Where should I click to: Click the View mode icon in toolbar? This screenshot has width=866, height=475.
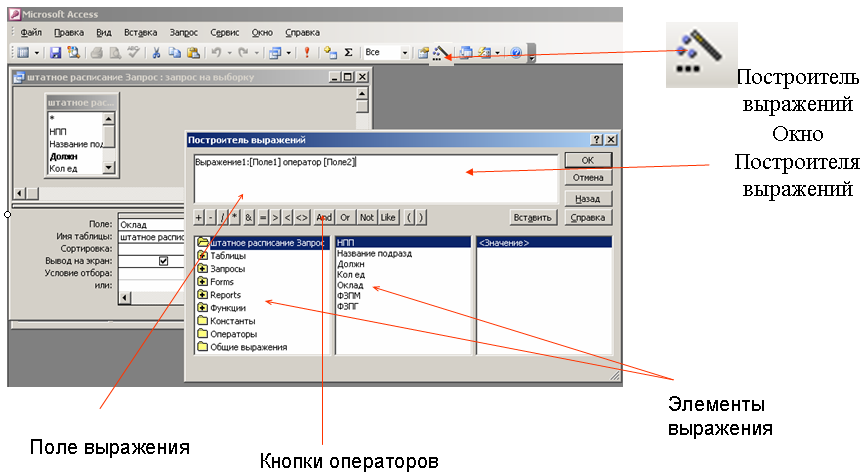23,52
